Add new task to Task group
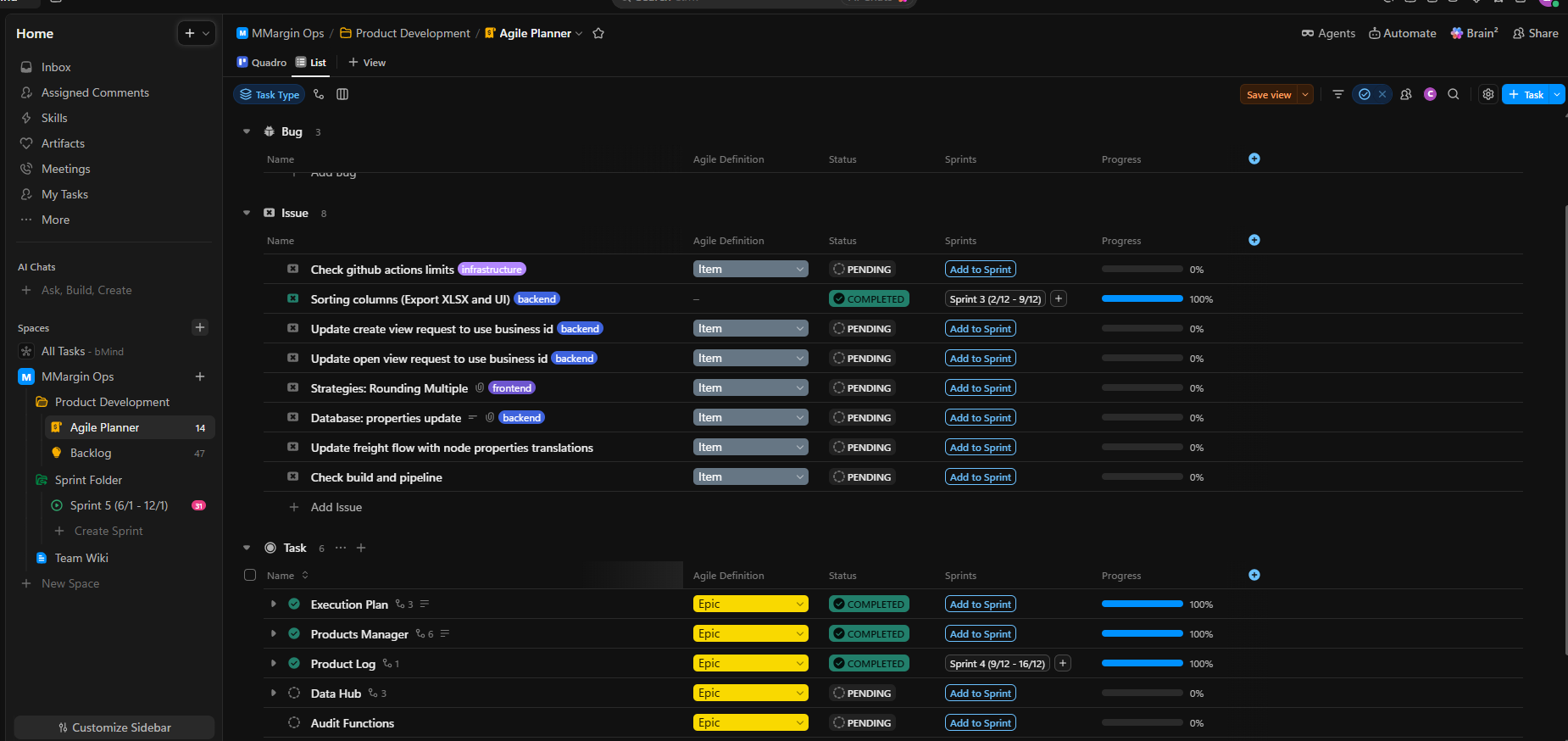This screenshot has height=741, width=1568. (361, 548)
